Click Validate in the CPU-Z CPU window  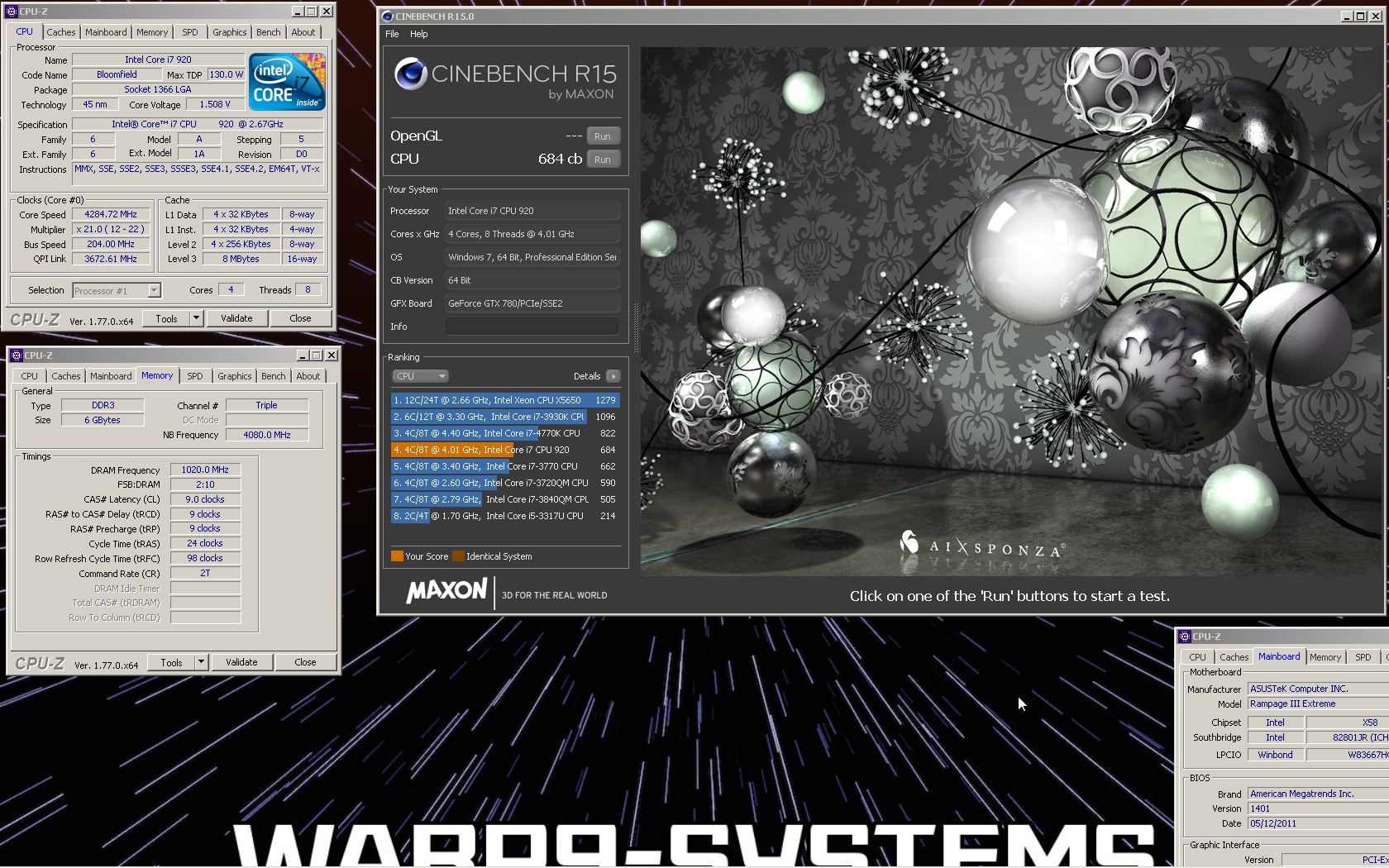[236, 318]
